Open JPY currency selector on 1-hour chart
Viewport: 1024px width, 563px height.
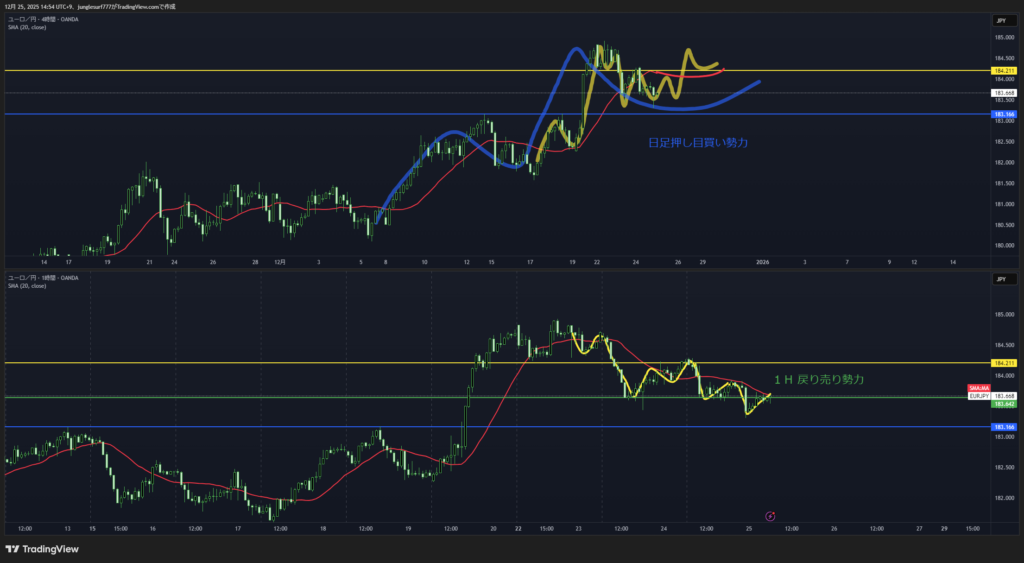pyautogui.click(x=999, y=280)
